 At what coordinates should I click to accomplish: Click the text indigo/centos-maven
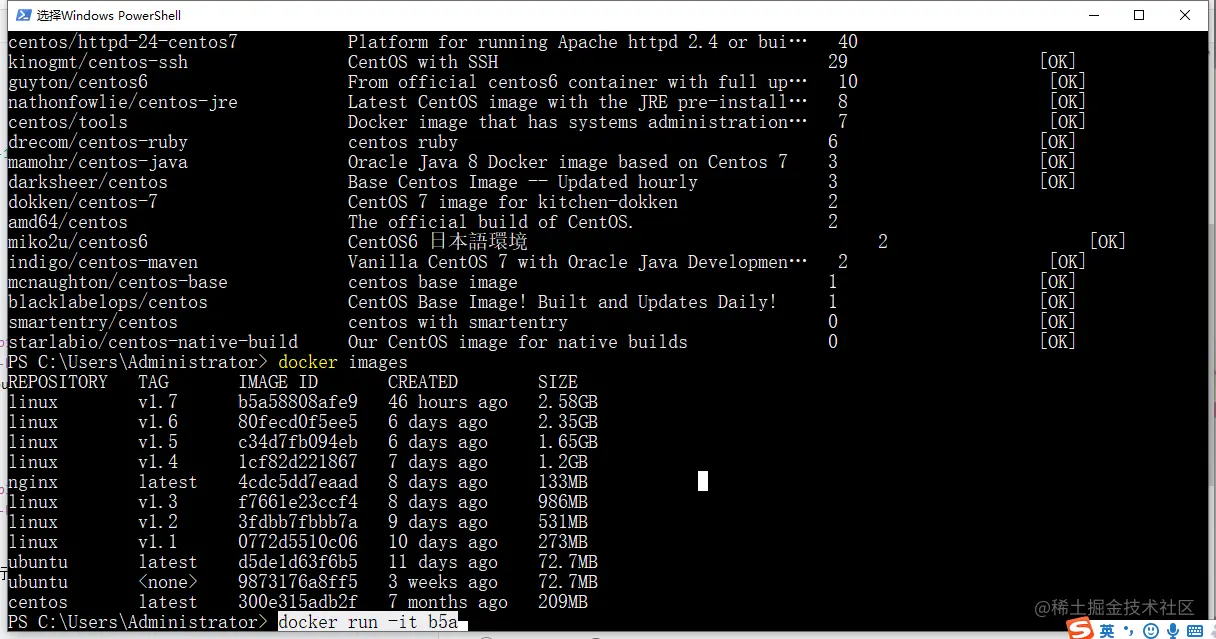click(x=103, y=262)
